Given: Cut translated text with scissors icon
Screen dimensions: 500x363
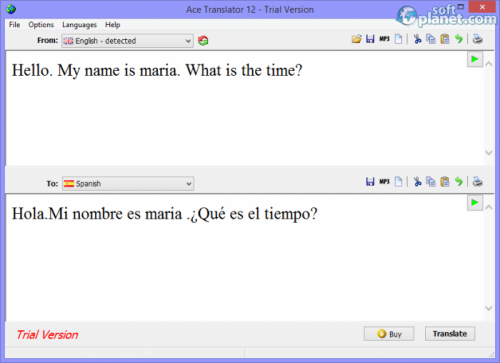Looking at the screenshot, I should [417, 182].
